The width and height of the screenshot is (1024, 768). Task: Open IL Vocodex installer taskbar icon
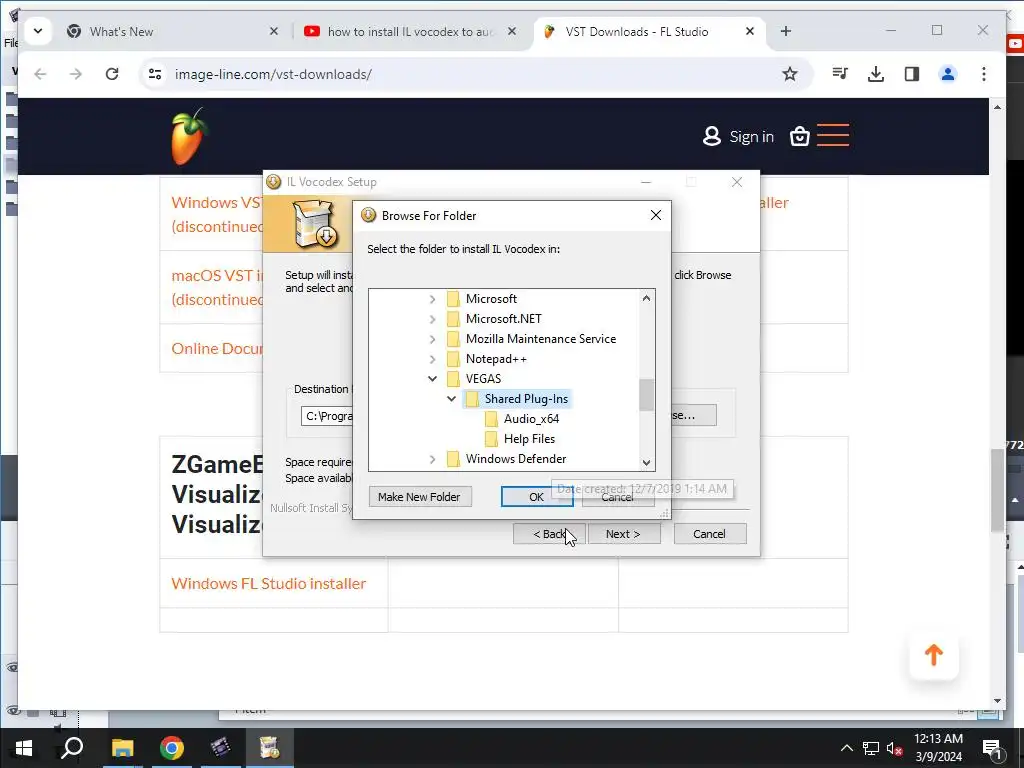pos(270,748)
